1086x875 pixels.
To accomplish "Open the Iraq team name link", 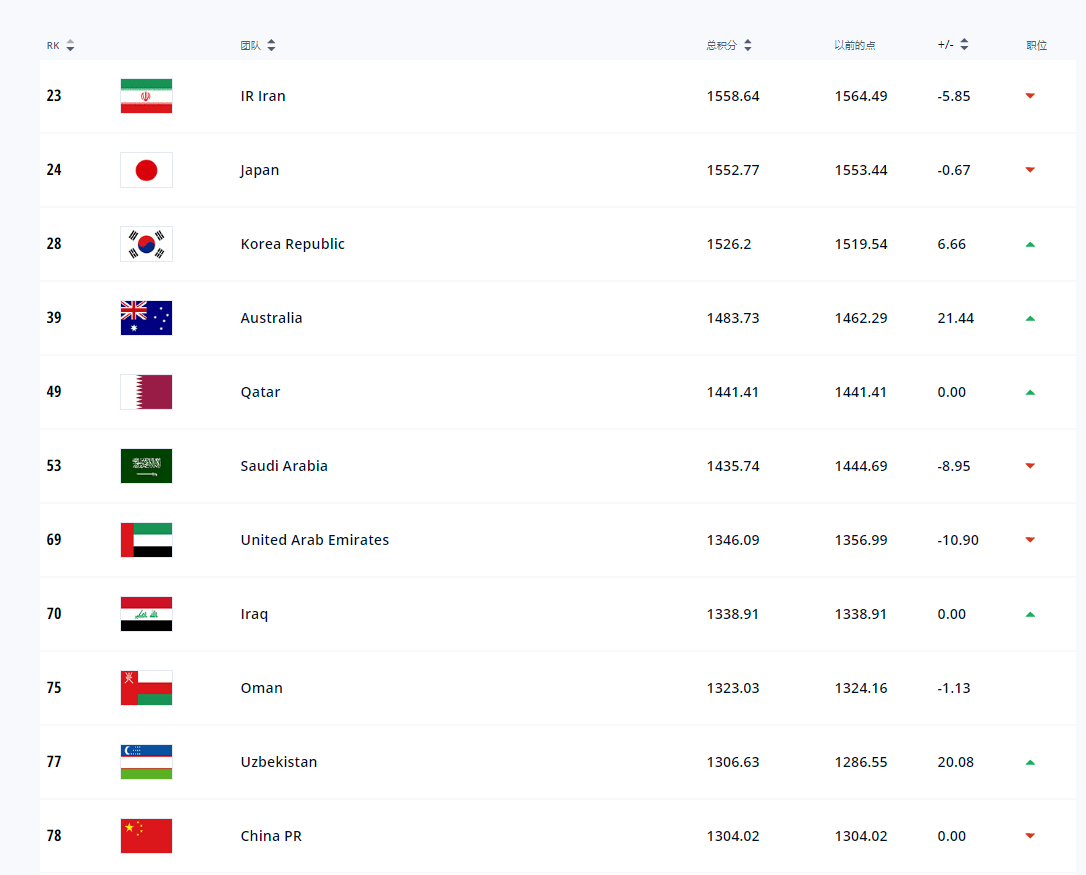I will click(x=254, y=614).
